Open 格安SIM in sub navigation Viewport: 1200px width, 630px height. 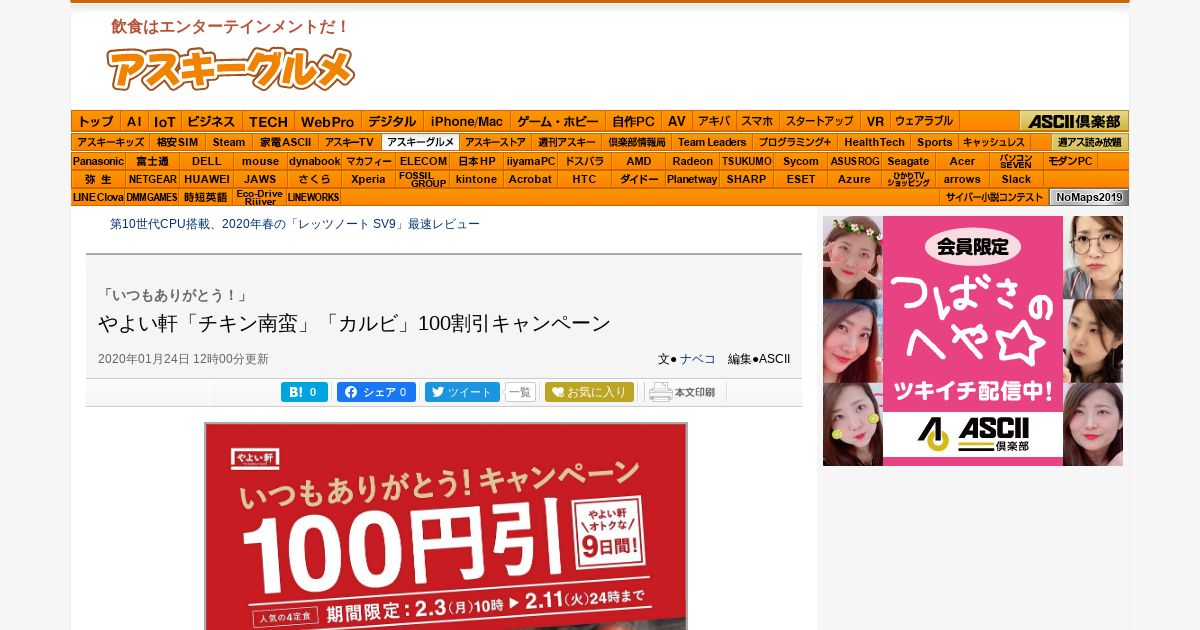pos(178,142)
